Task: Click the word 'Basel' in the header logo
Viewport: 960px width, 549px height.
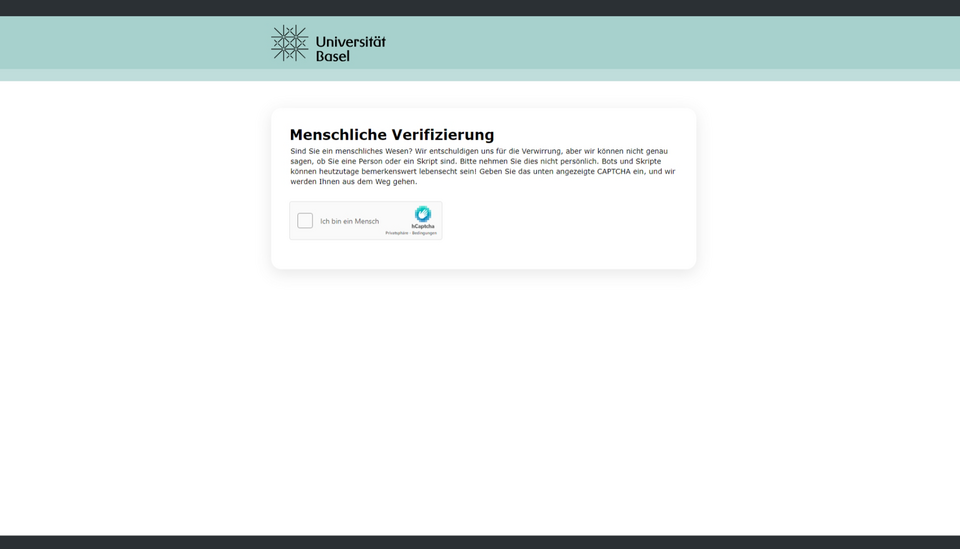Action: [333, 56]
